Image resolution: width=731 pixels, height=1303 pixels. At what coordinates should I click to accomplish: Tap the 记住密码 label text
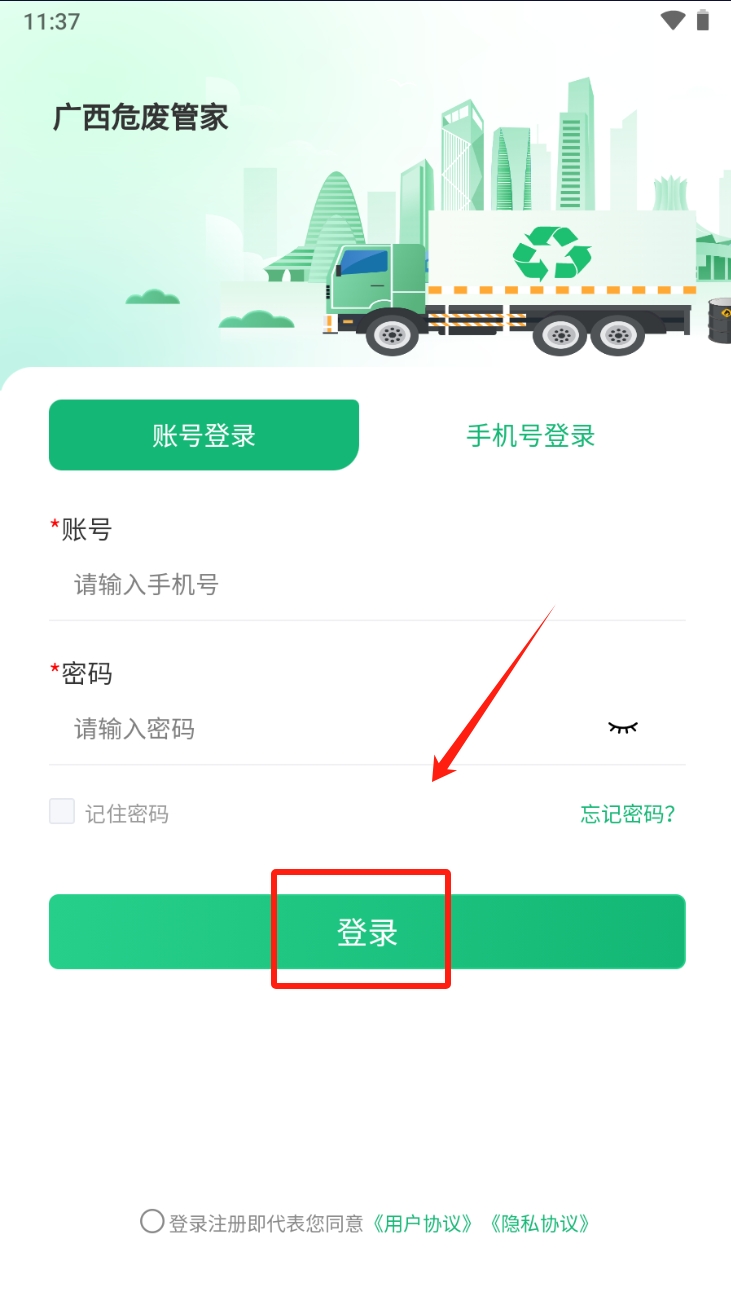tap(127, 814)
